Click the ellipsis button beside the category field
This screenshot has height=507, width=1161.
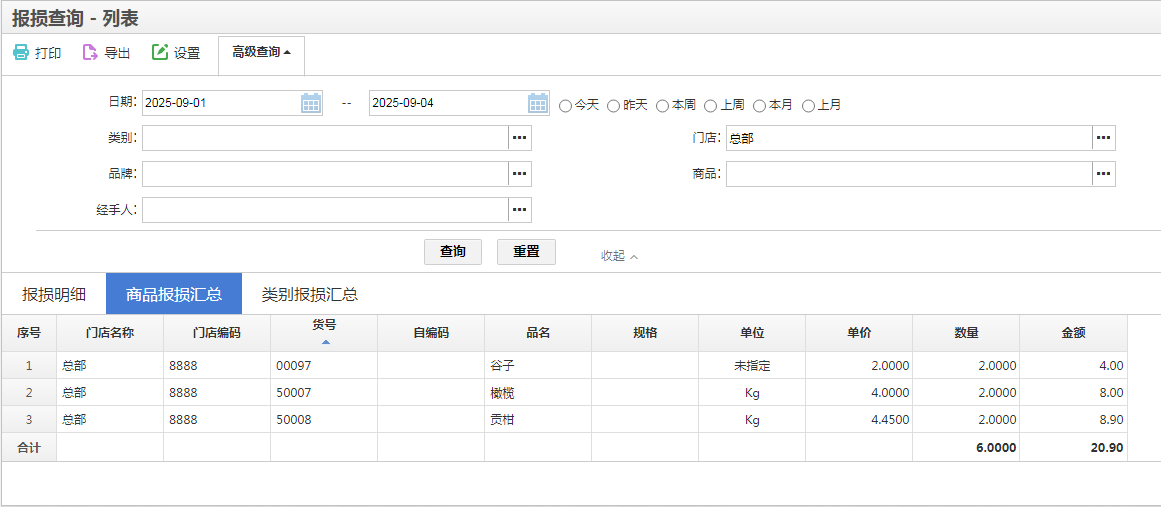519,138
